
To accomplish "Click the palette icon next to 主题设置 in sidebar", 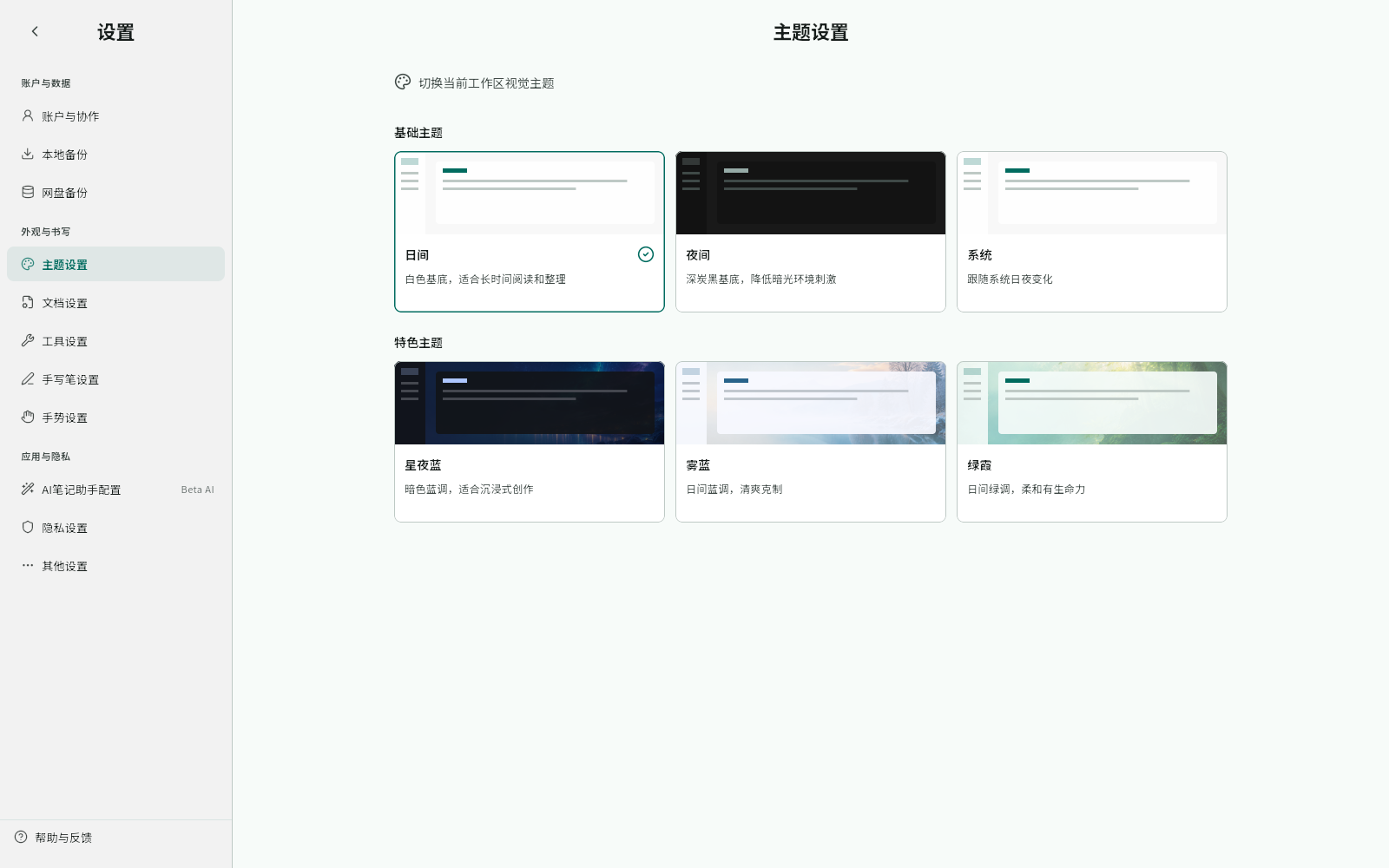I will (28, 264).
